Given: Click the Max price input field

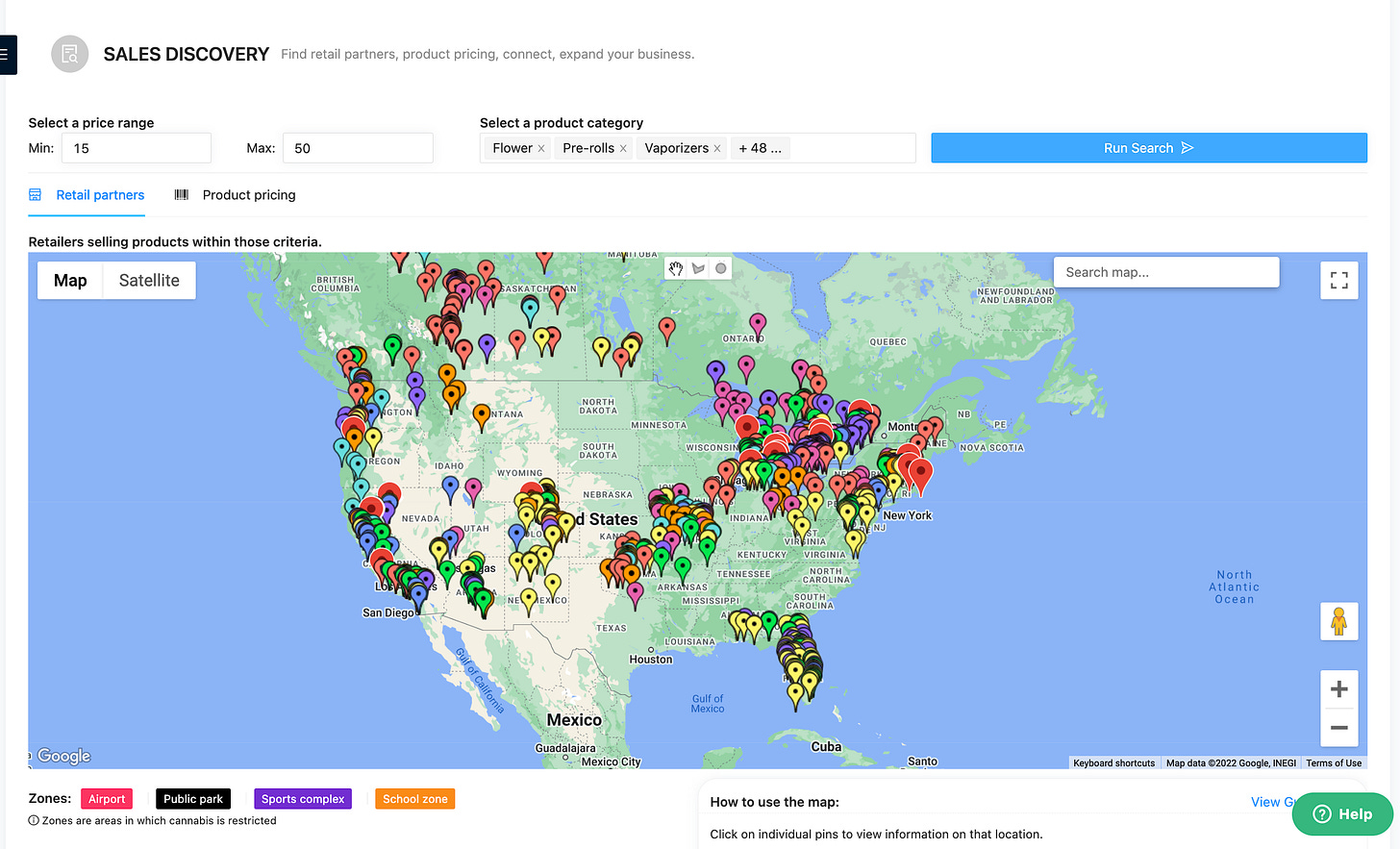Looking at the screenshot, I should pyautogui.click(x=358, y=148).
